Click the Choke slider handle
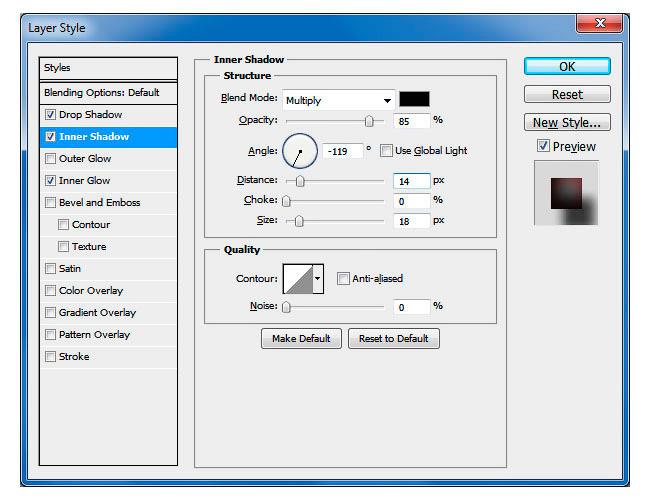This screenshot has width=650, height=499. click(x=286, y=201)
